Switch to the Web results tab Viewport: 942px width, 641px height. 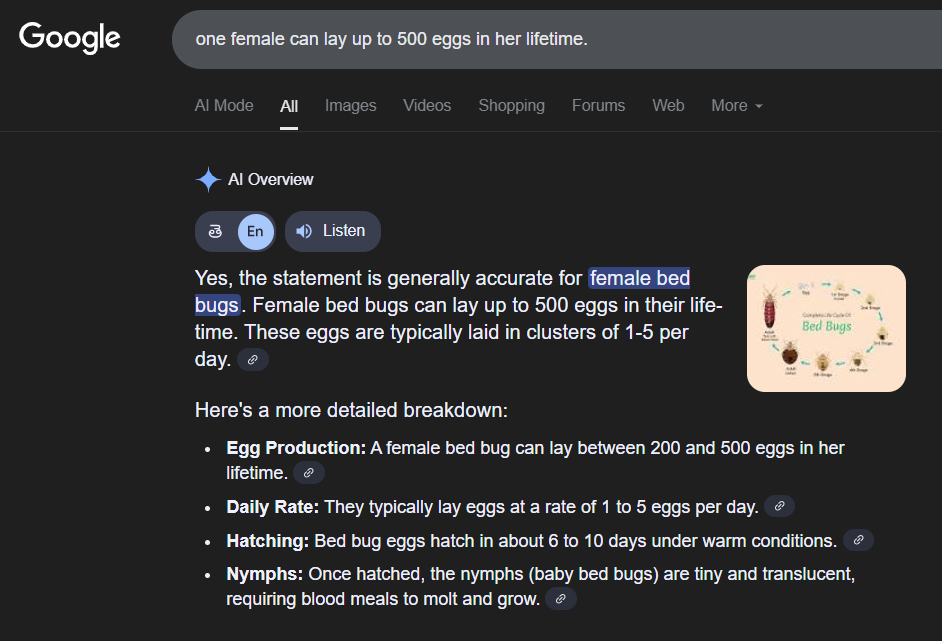(668, 105)
